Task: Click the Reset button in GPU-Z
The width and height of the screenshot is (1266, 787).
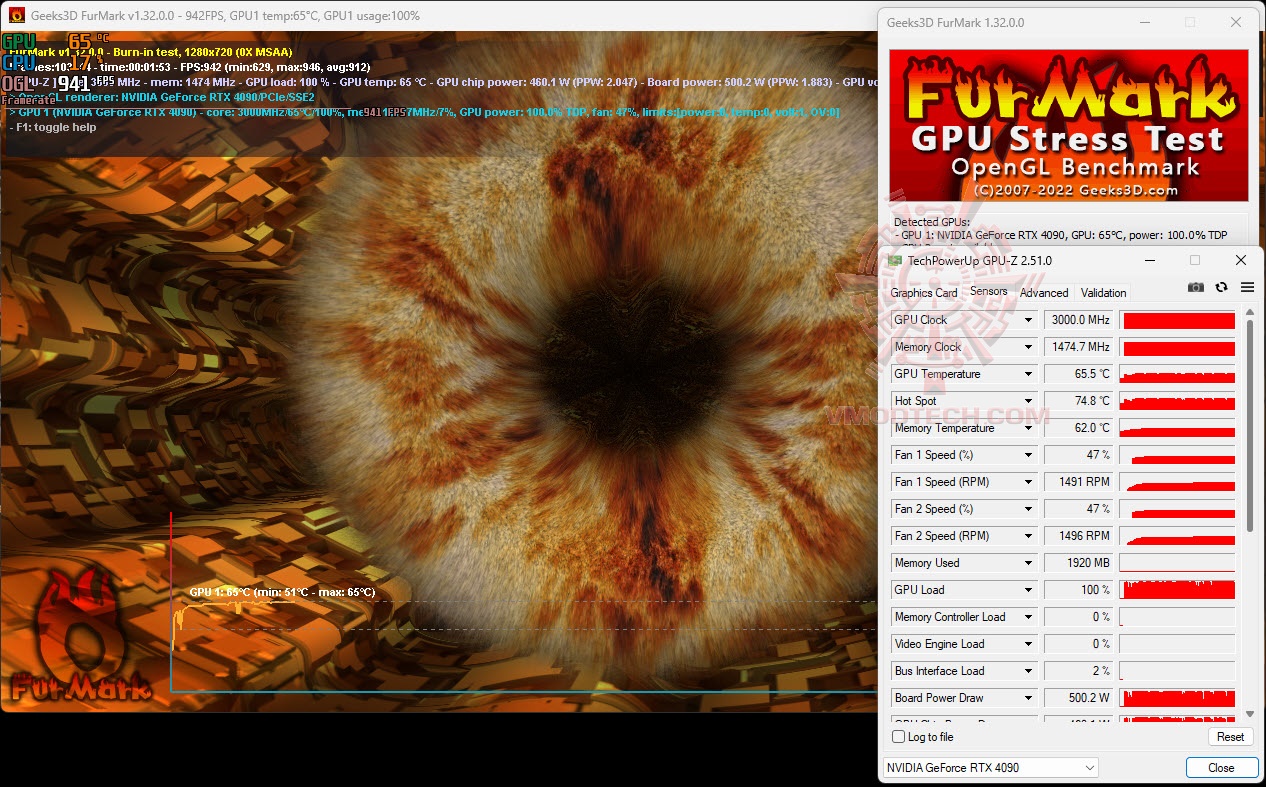Action: point(1230,737)
